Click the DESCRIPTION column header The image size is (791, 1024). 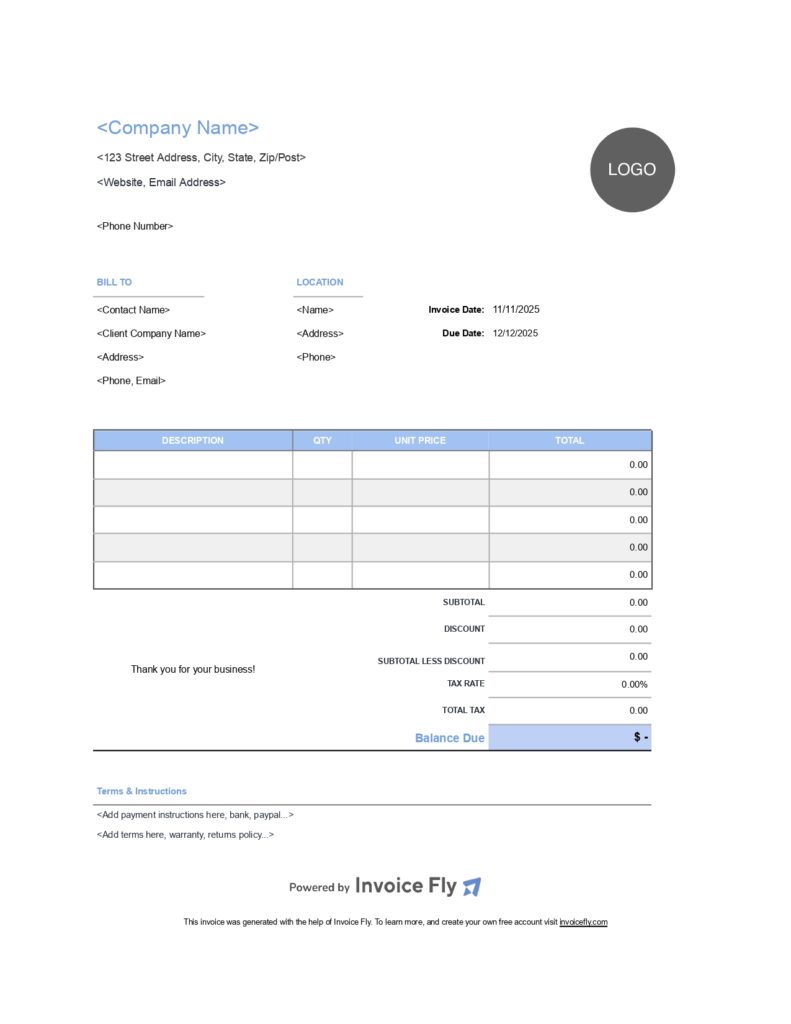(193, 441)
